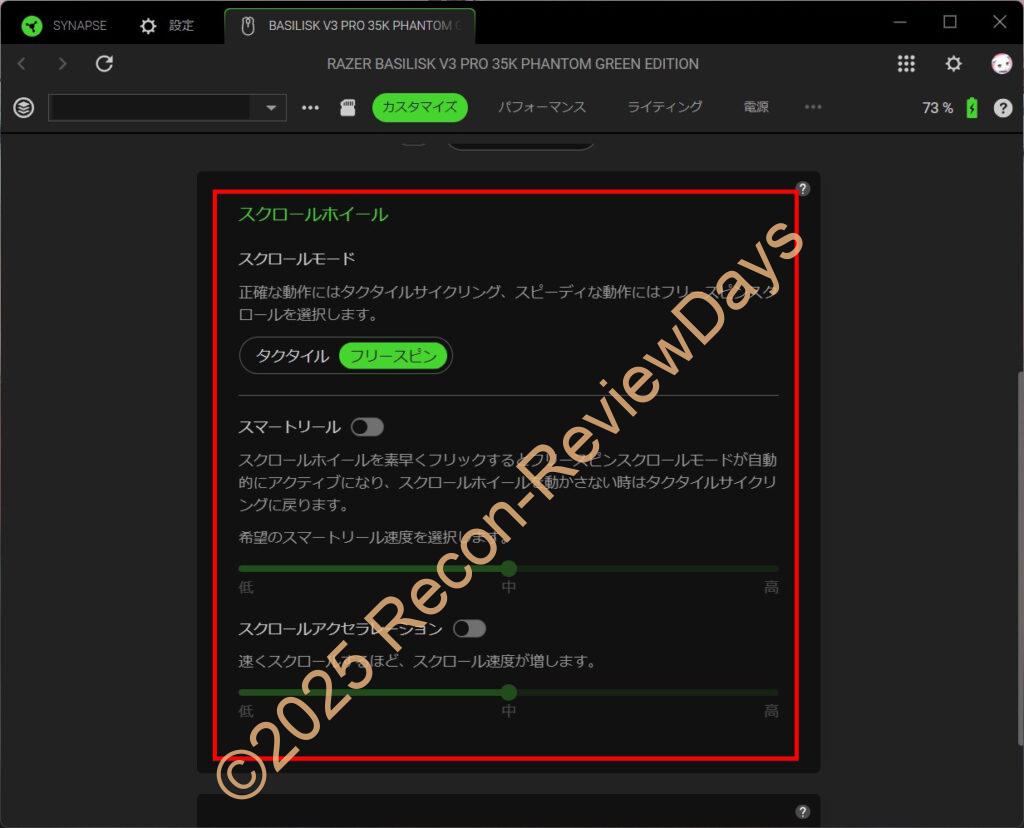1024x828 pixels.
Task: Expand the profile dropdown arrow
Action: (x=271, y=108)
